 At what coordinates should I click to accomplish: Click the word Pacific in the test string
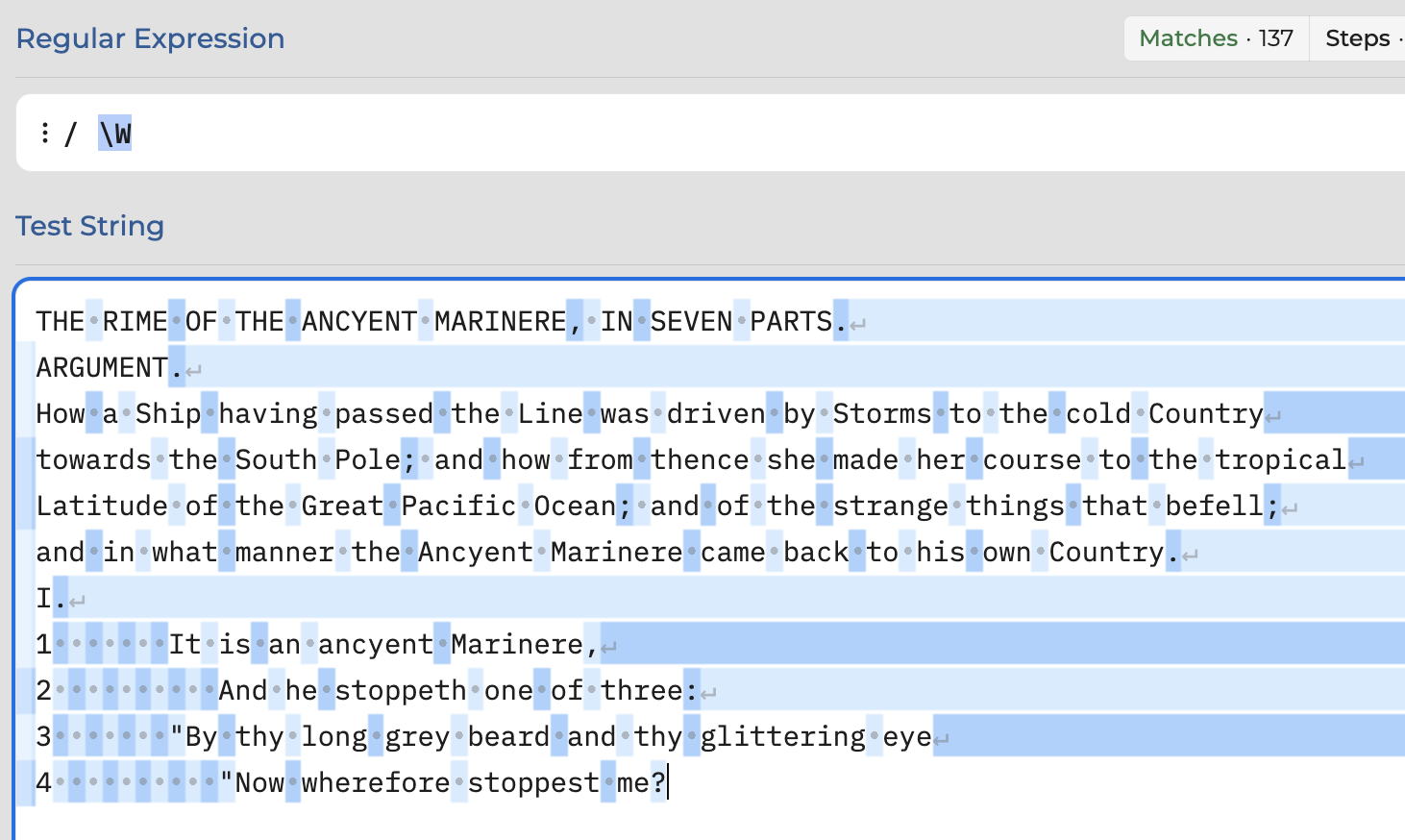point(458,506)
